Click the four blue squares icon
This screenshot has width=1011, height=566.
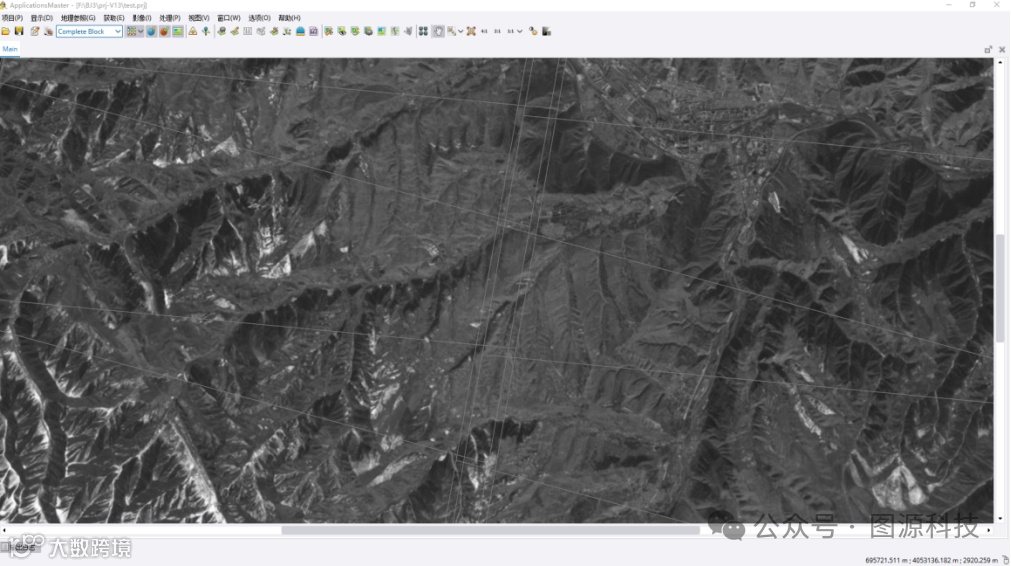click(423, 31)
